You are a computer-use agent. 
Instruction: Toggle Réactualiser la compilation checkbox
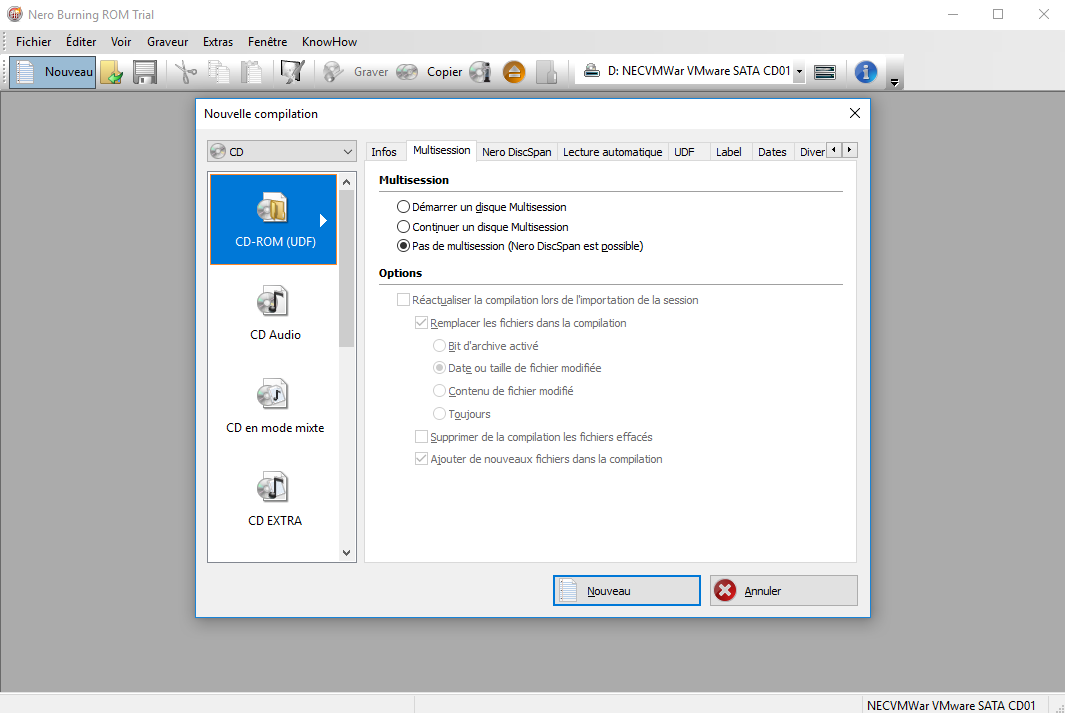[x=403, y=299]
